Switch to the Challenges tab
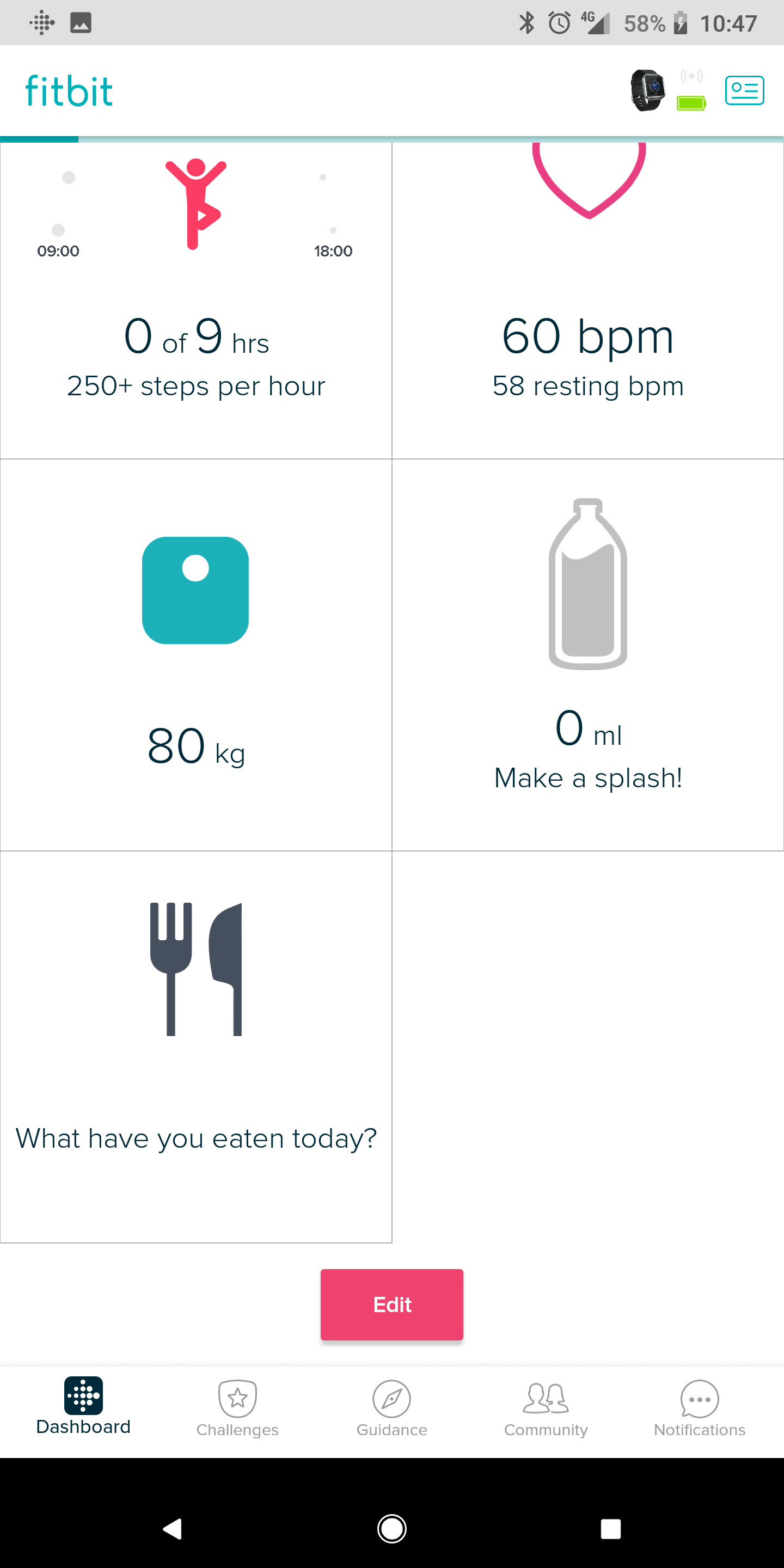 pos(237,1408)
